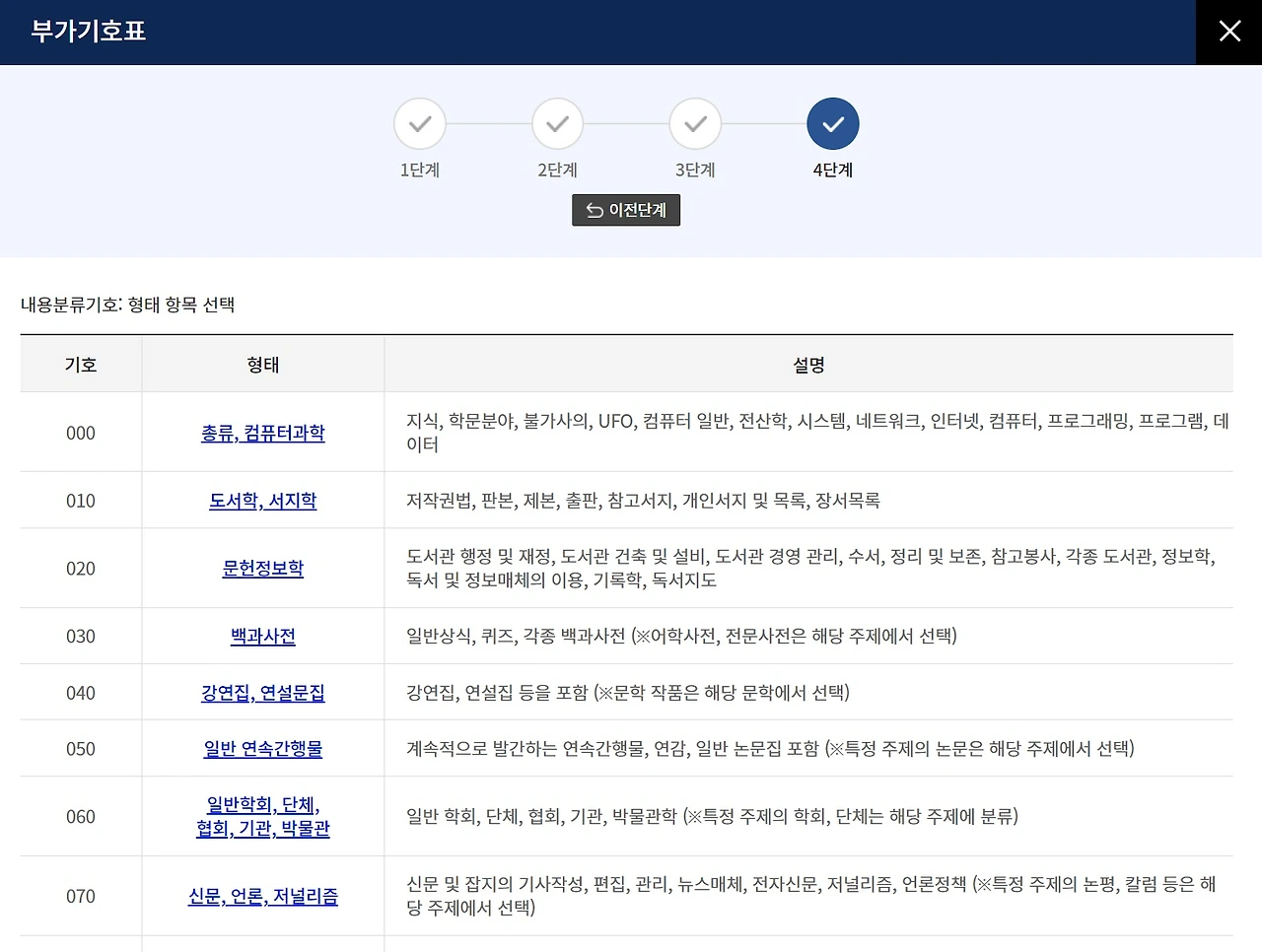
Task: Open the 신문, 언론, 저널리즘 link
Action: tap(263, 897)
